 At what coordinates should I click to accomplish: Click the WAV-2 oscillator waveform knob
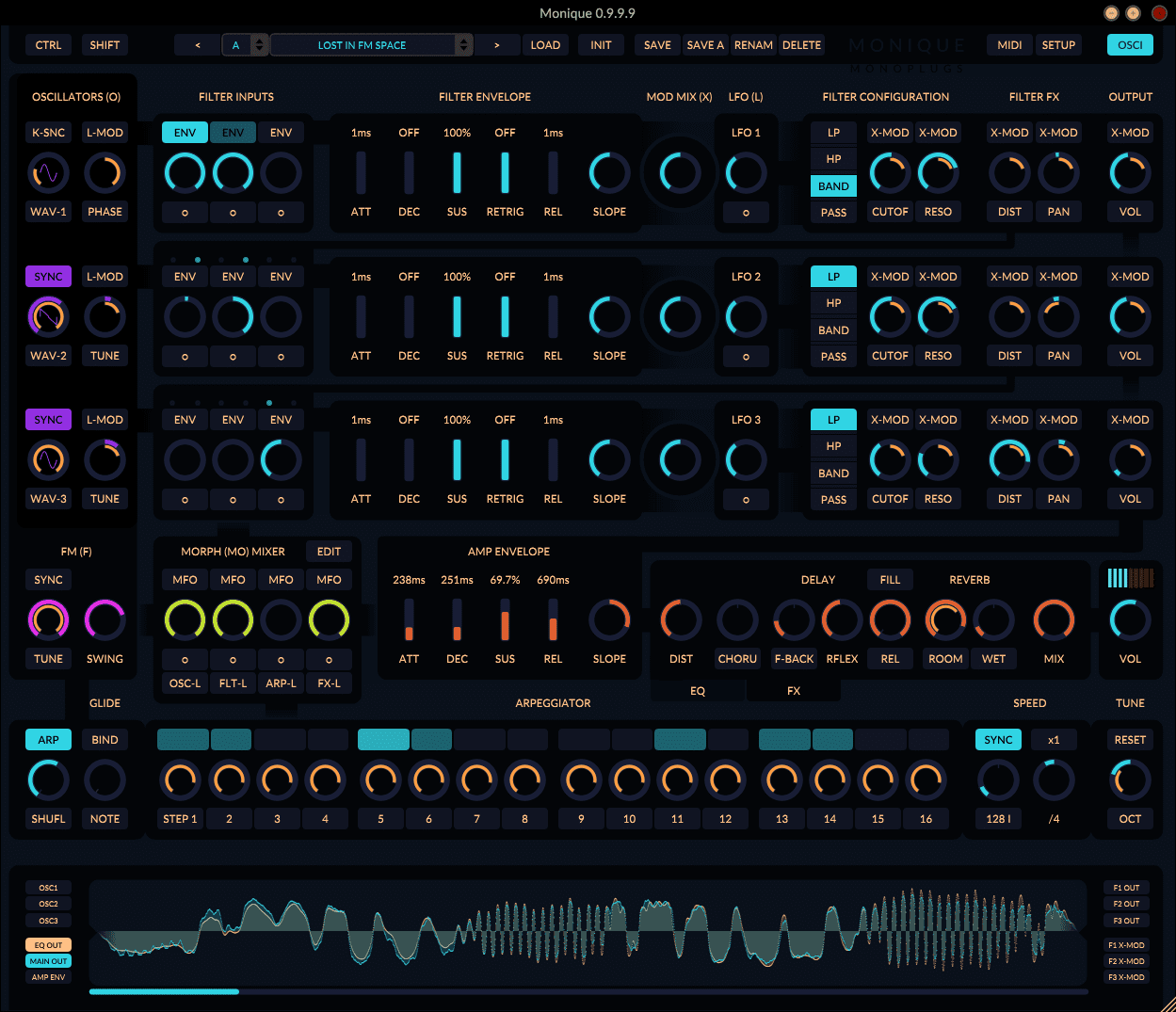pyautogui.click(x=48, y=317)
